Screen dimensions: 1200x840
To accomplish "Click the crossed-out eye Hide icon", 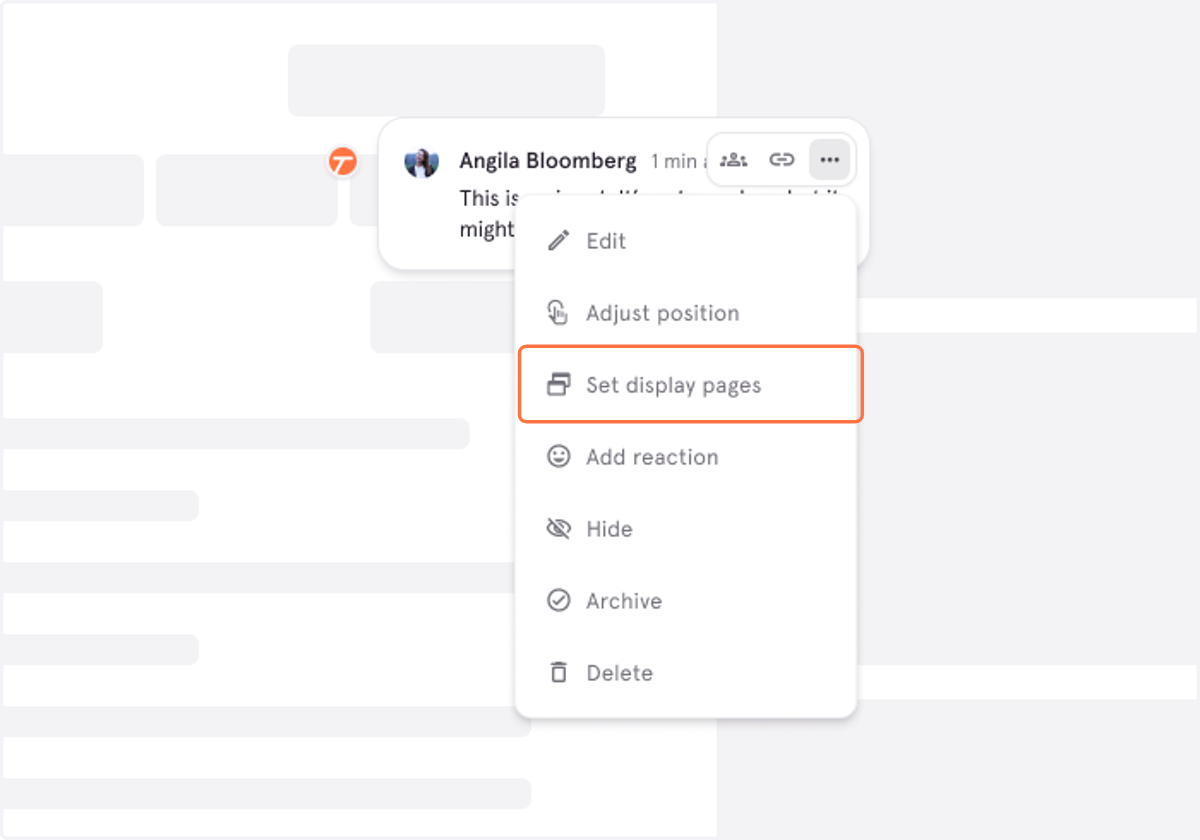I will click(558, 529).
